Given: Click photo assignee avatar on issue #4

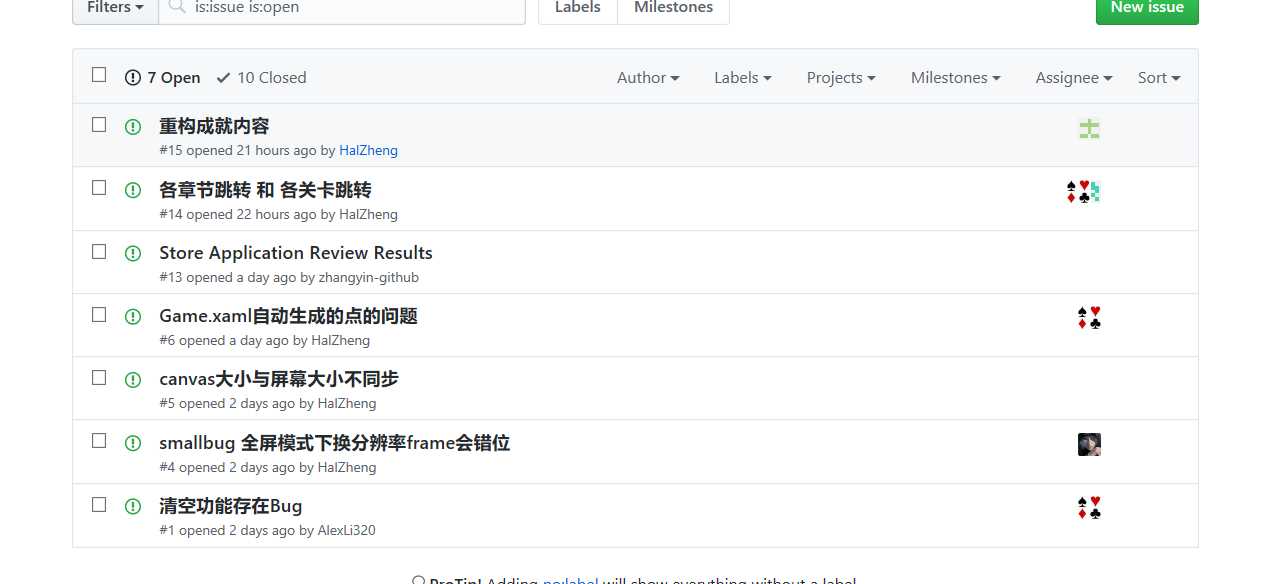Looking at the screenshot, I should (1089, 444).
